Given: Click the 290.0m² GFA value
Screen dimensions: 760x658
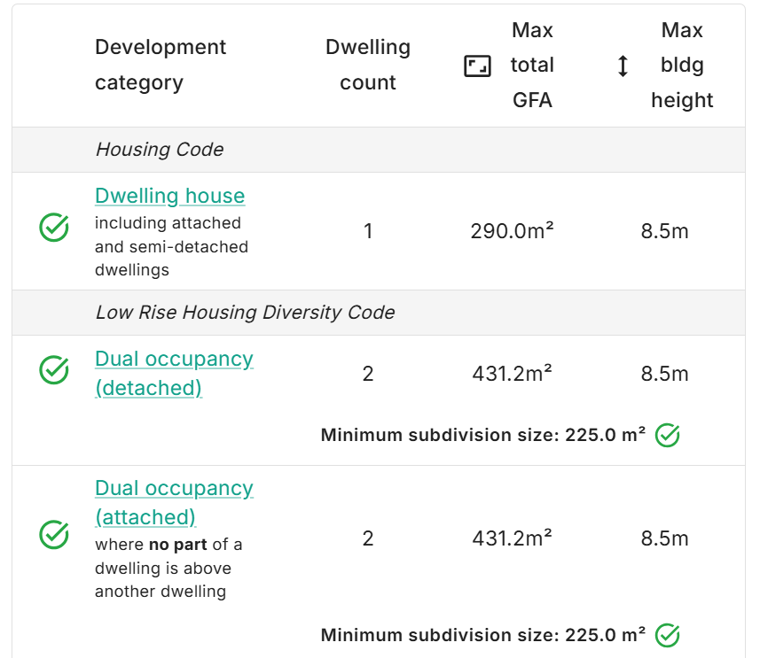Looking at the screenshot, I should click(x=512, y=231).
